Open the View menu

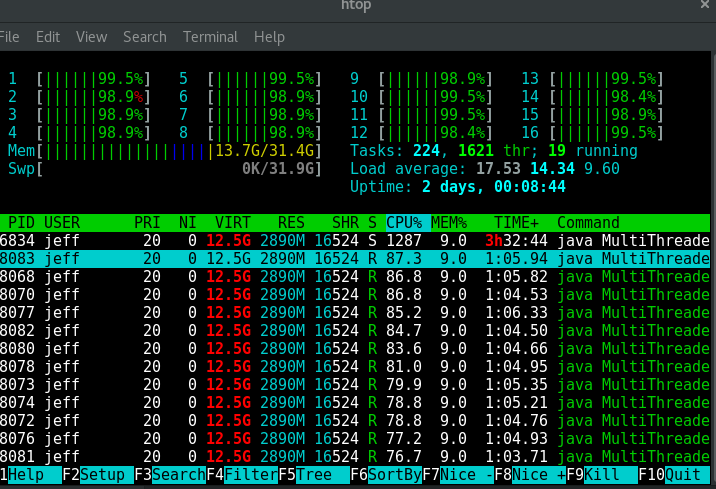click(91, 36)
